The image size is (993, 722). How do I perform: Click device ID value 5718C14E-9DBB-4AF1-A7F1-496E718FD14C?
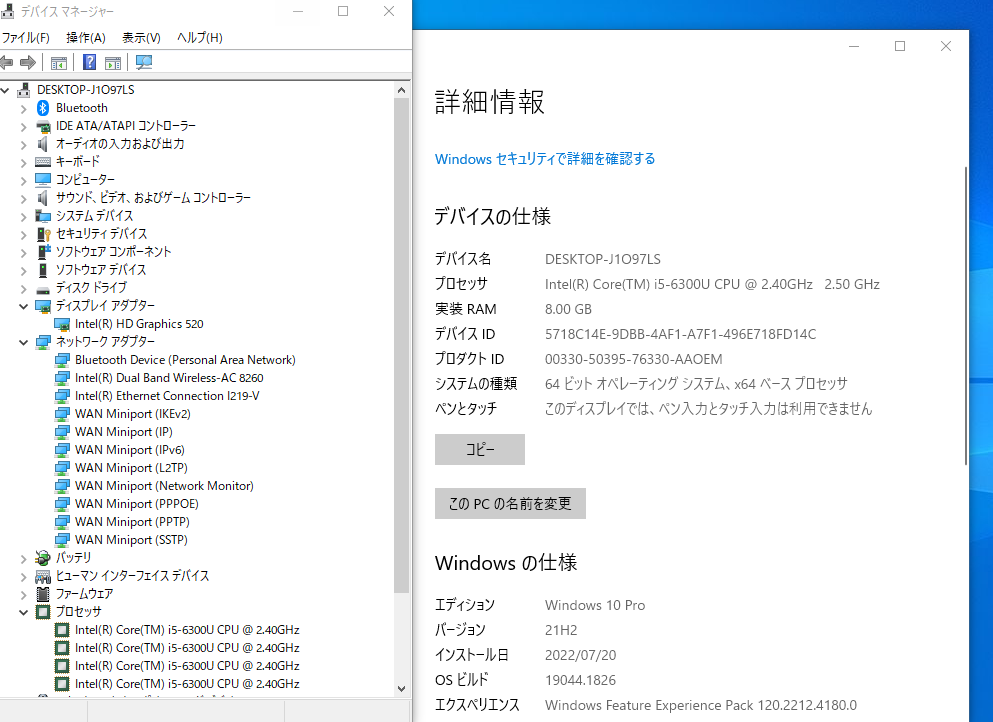[x=680, y=334]
